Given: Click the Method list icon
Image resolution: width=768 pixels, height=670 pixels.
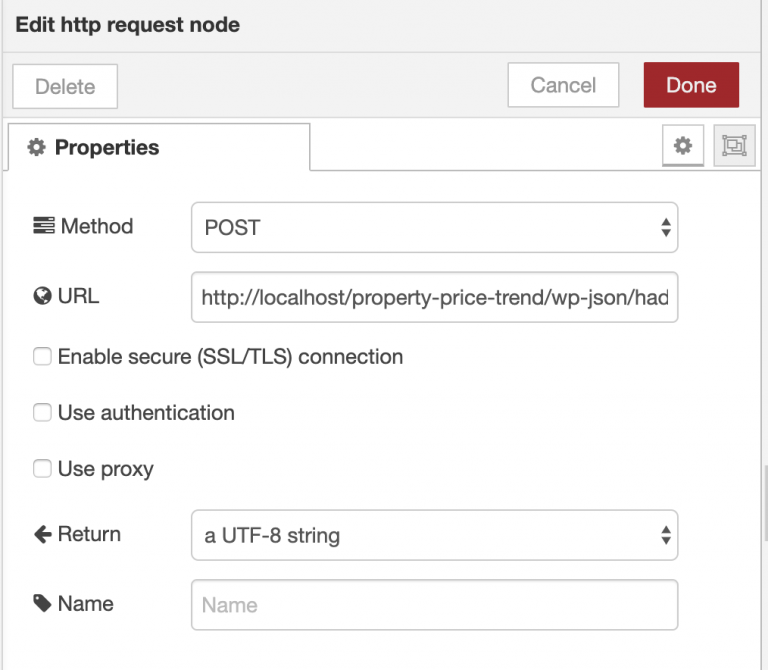Looking at the screenshot, I should pos(44,226).
